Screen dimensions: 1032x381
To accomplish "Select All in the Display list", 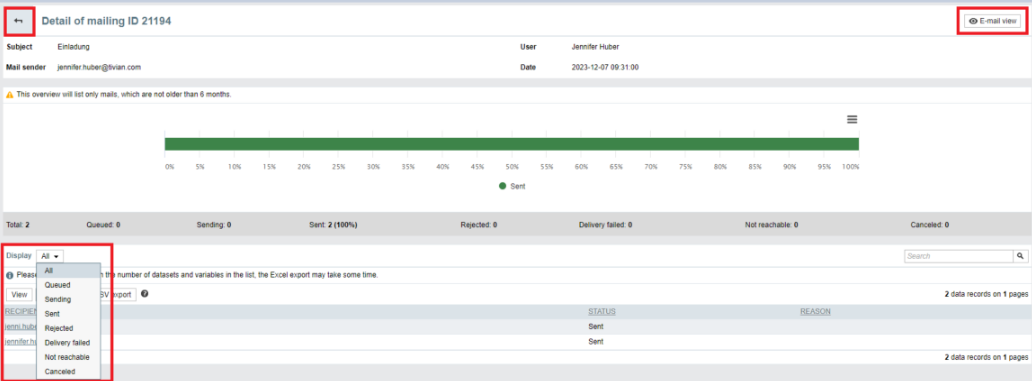I will coord(68,270).
